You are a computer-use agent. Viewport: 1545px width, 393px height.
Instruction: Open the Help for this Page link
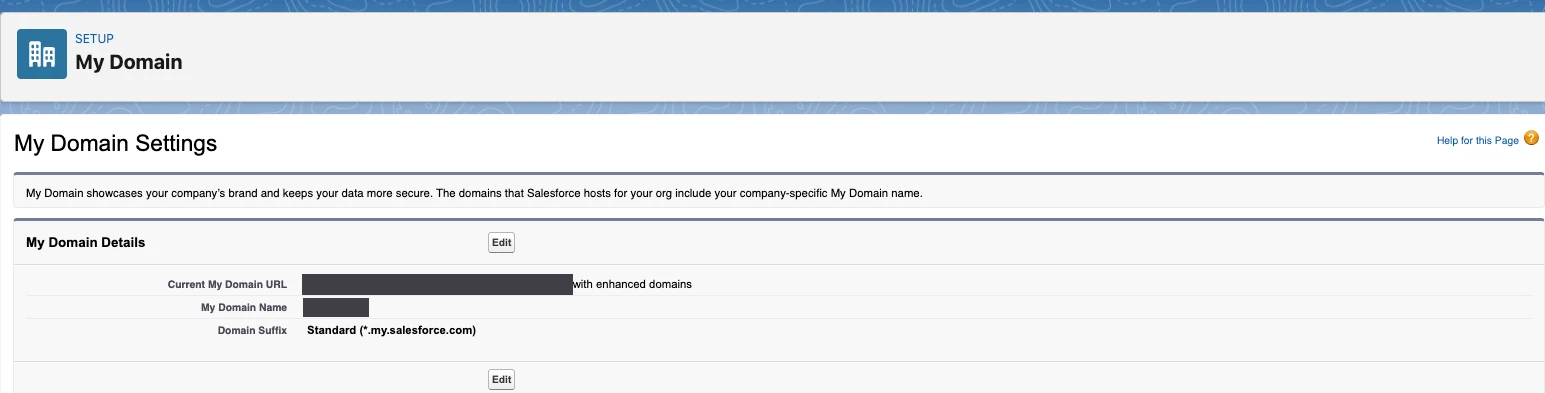[x=1477, y=141]
